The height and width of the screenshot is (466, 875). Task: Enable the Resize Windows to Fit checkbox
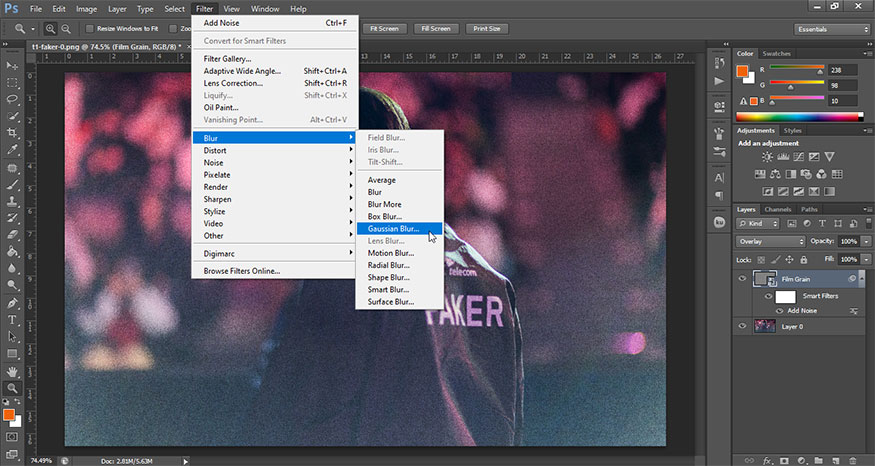89,29
